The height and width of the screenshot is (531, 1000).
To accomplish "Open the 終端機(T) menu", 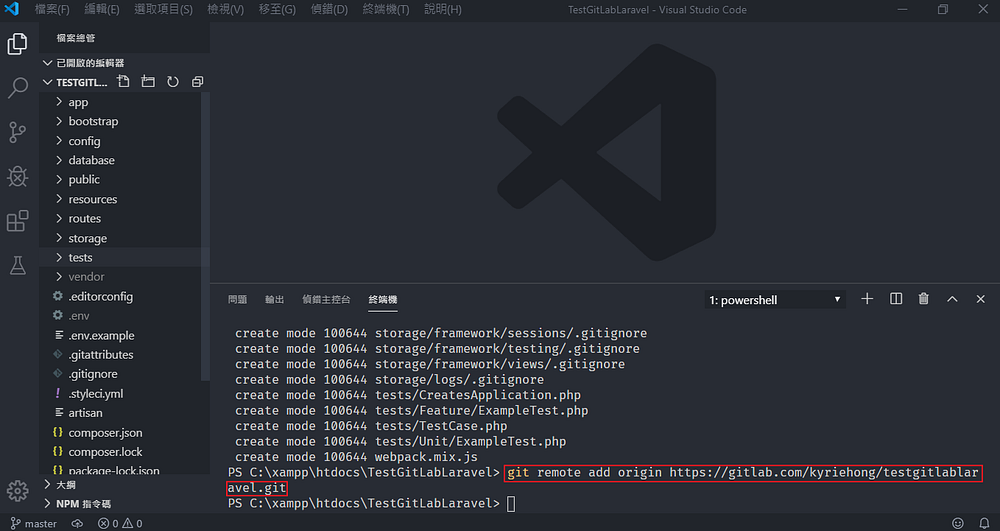I will coord(385,10).
